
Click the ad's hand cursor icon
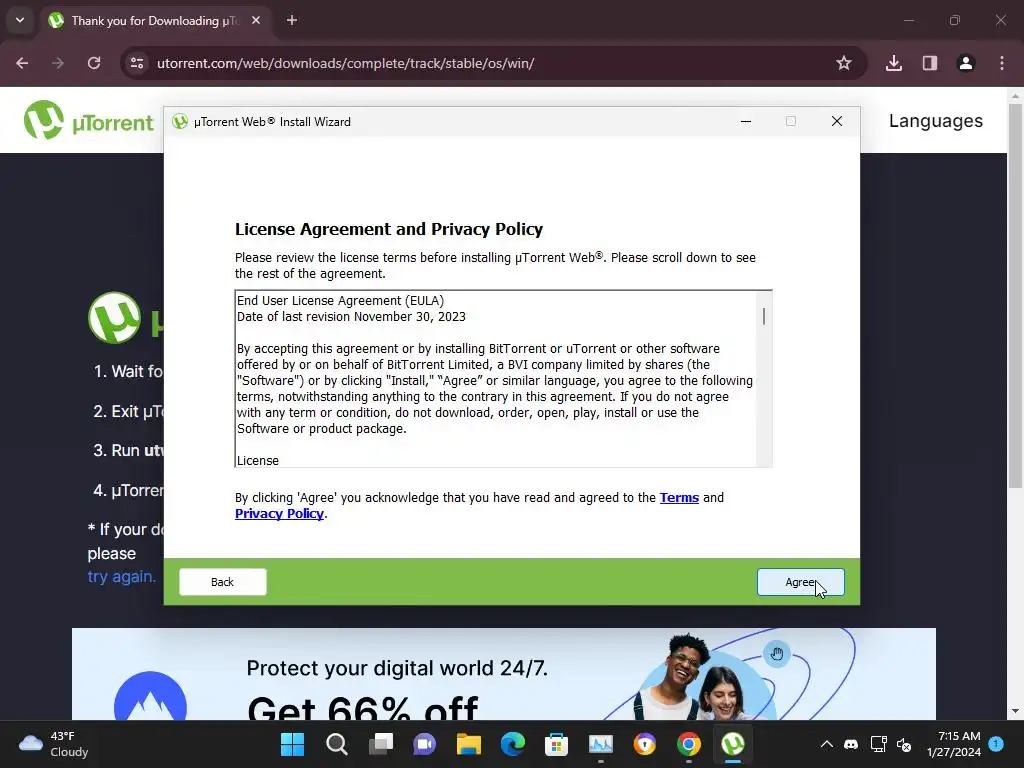click(776, 654)
